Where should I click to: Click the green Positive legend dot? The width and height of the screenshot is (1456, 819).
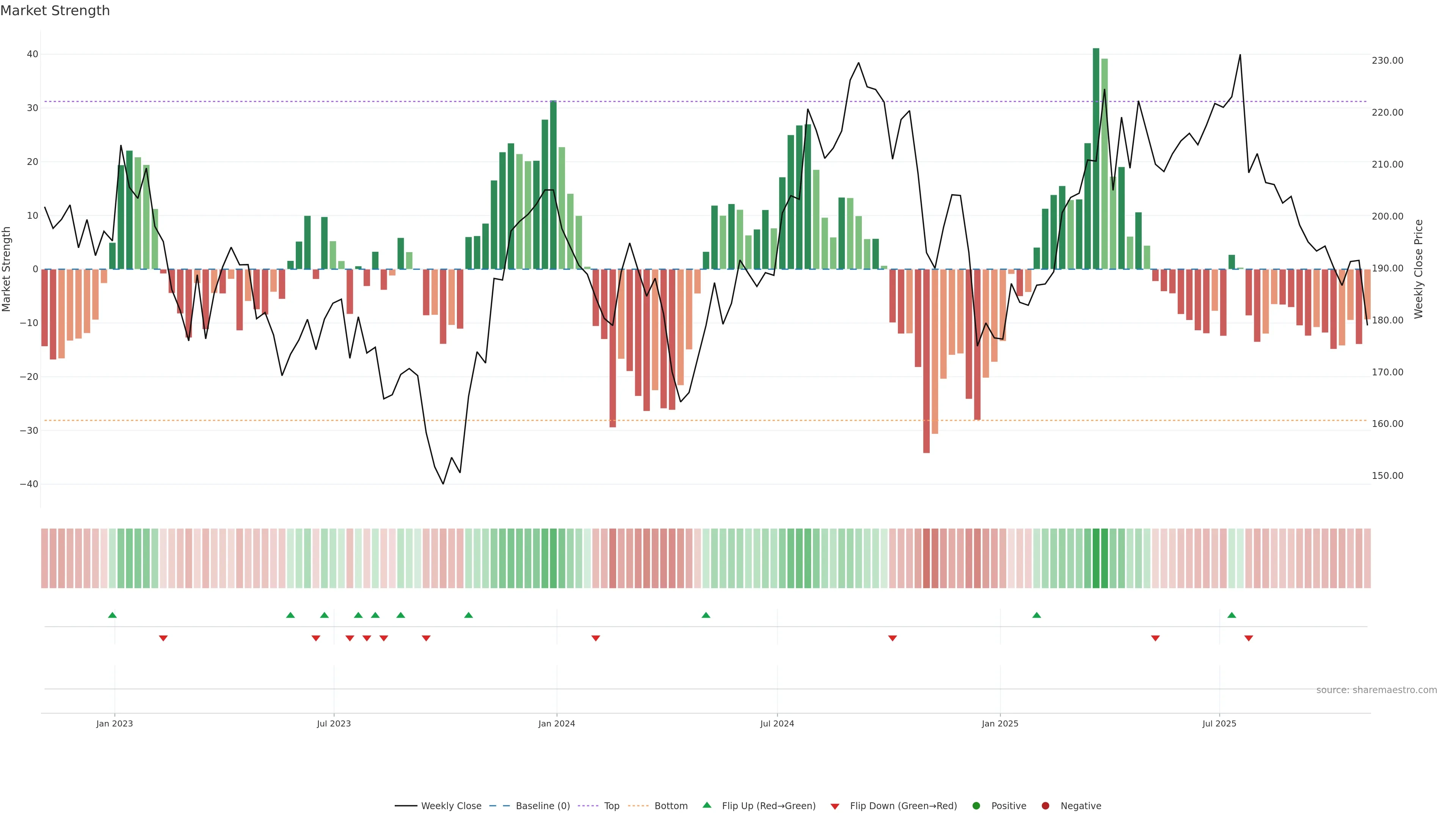(x=976, y=805)
